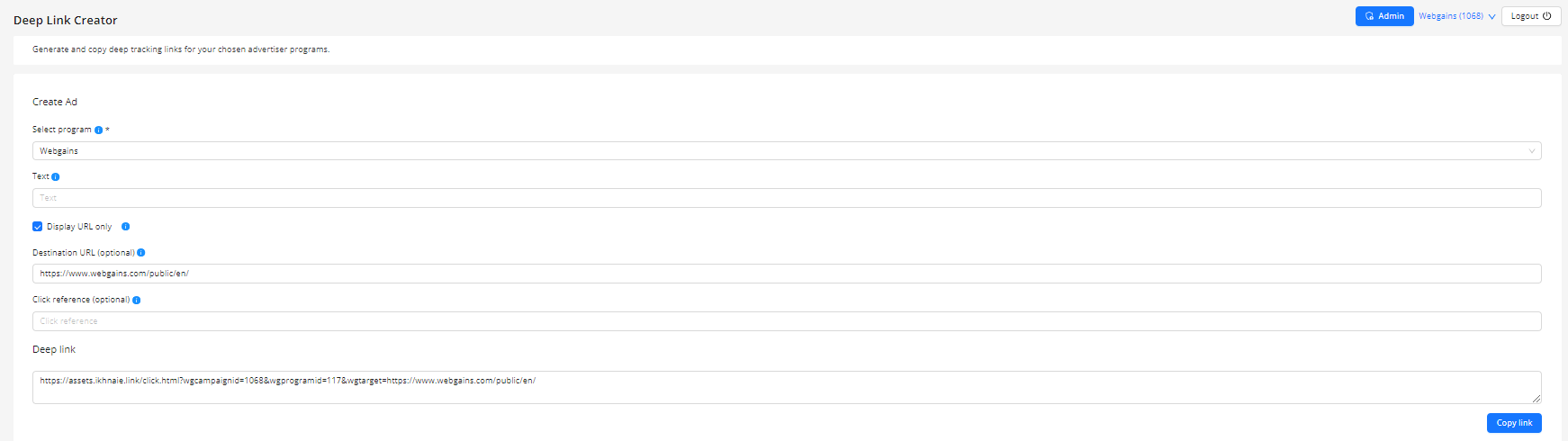Click the info icon beside Select program

[x=99, y=130]
